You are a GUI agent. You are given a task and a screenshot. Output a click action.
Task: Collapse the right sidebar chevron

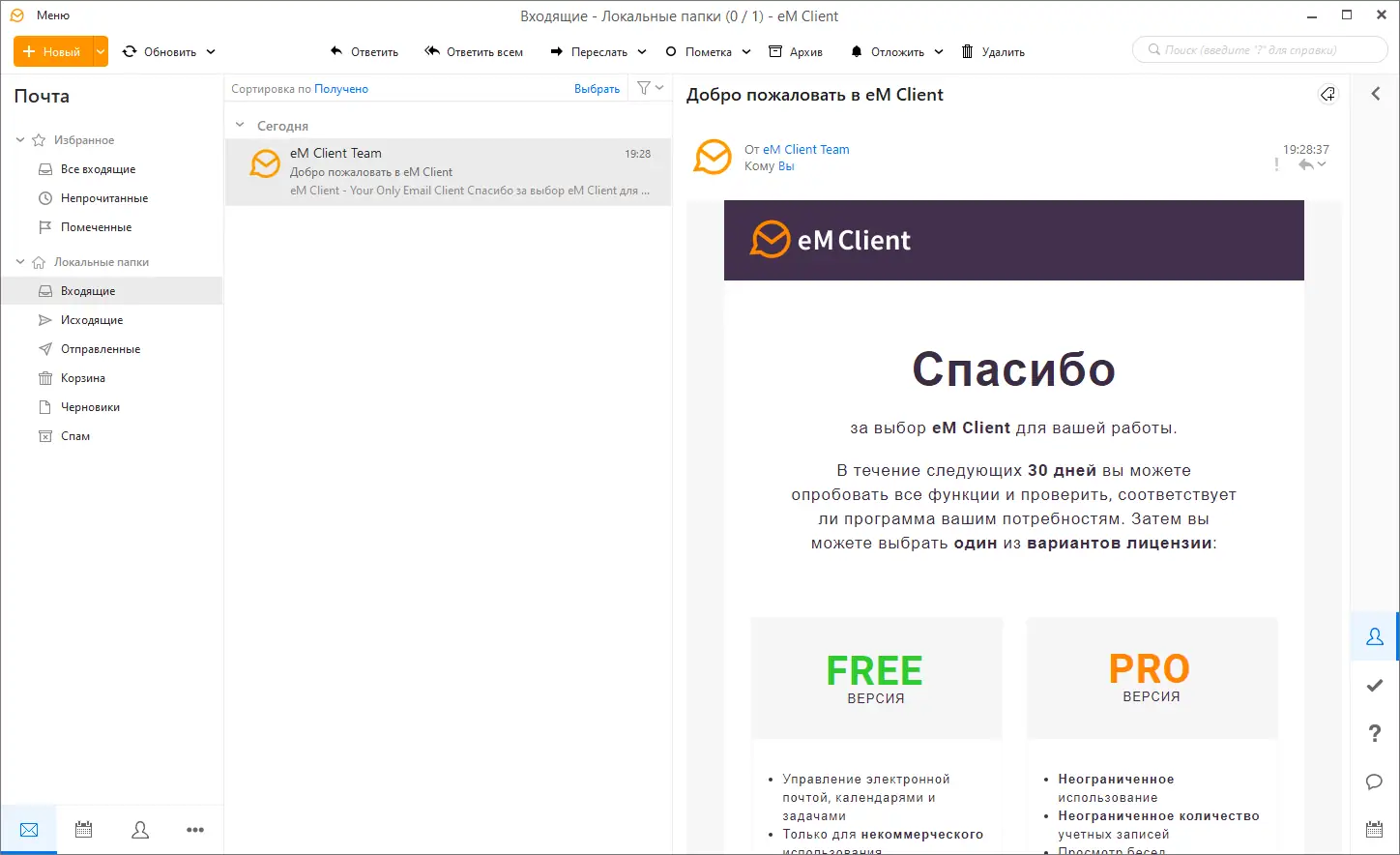tap(1375, 94)
